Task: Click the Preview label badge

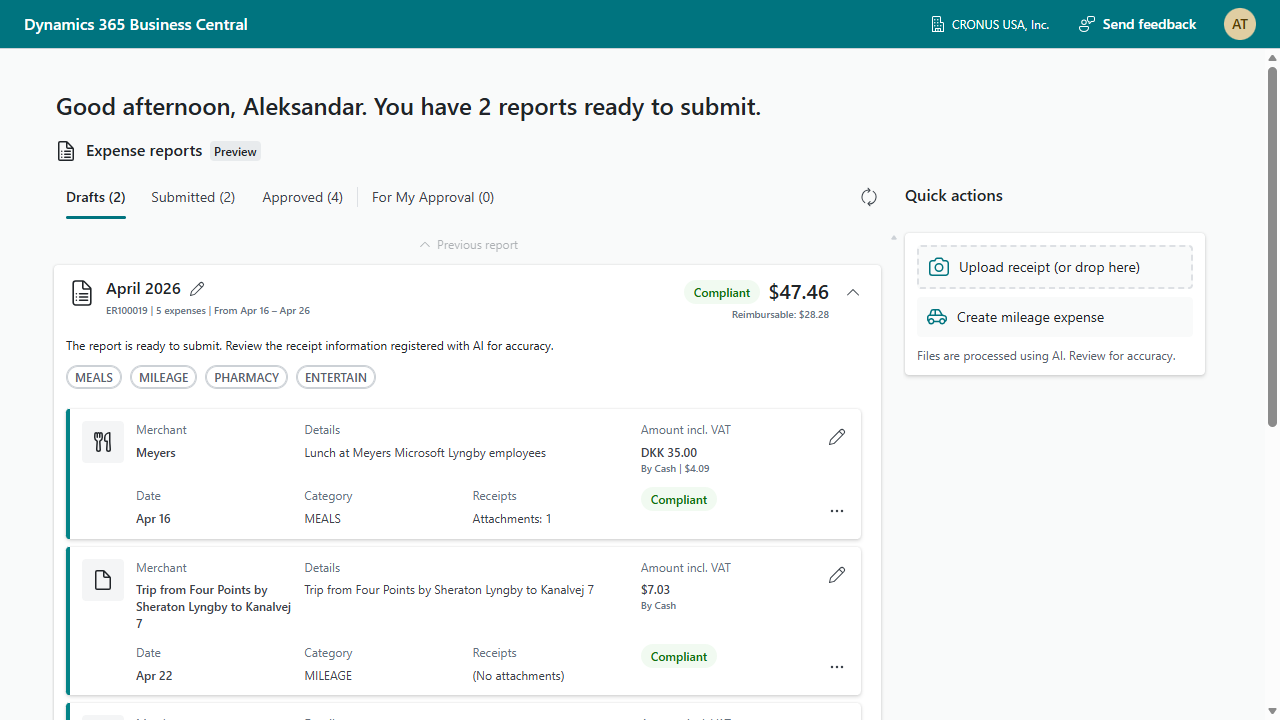Action: (x=236, y=152)
